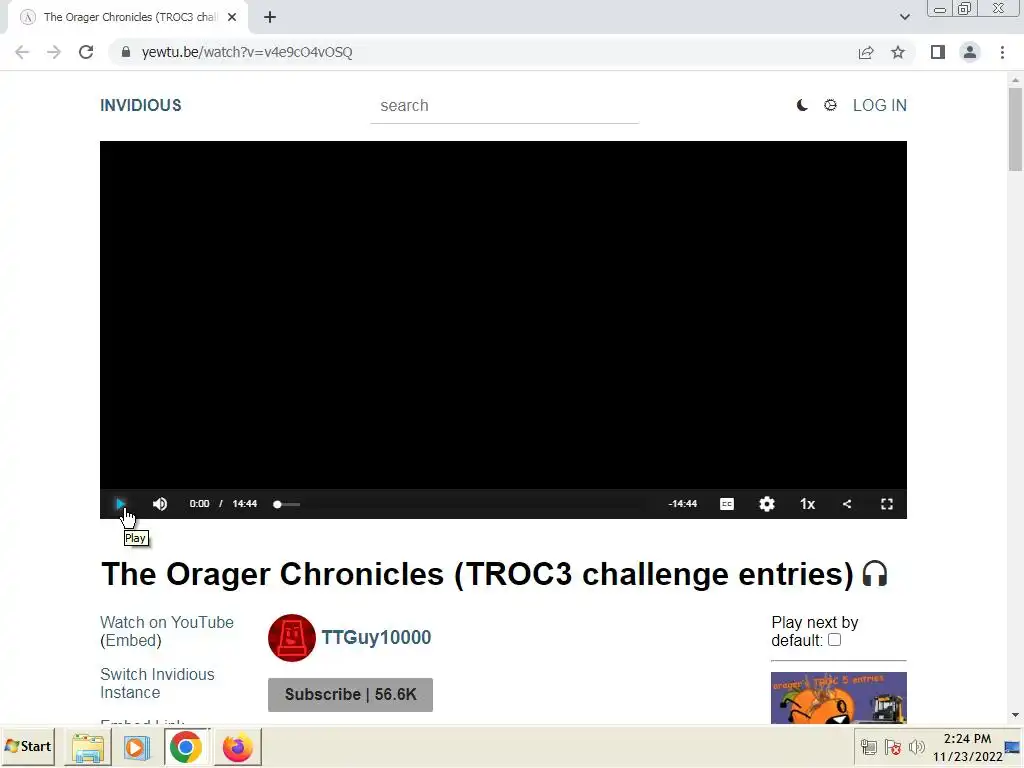Click the page vertical scrollbar thumb

click(x=1015, y=129)
